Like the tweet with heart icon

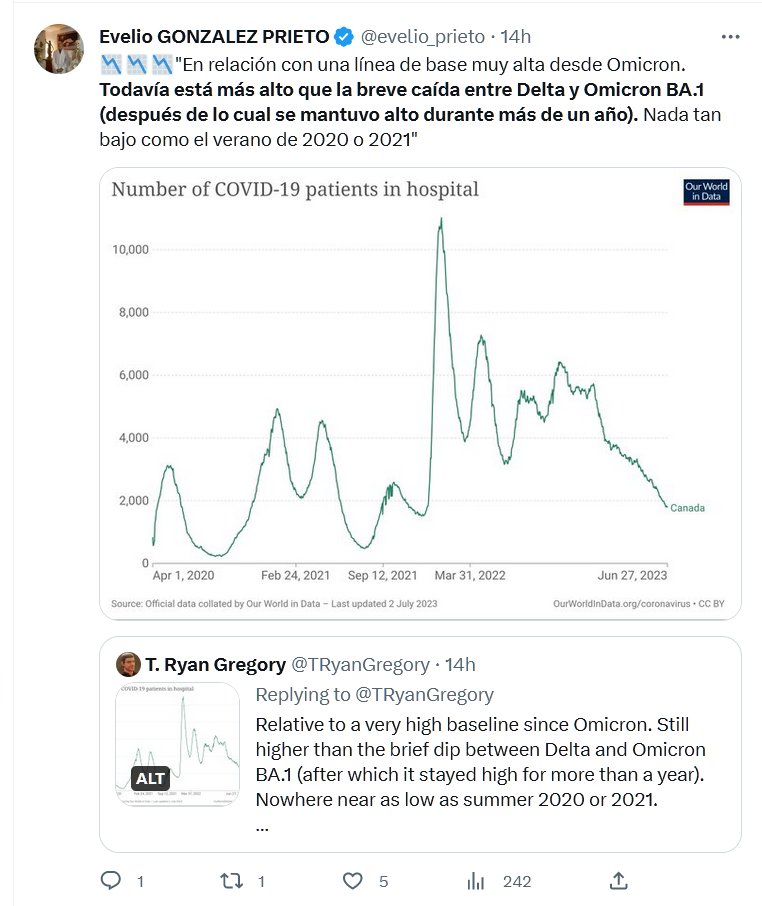click(x=352, y=881)
